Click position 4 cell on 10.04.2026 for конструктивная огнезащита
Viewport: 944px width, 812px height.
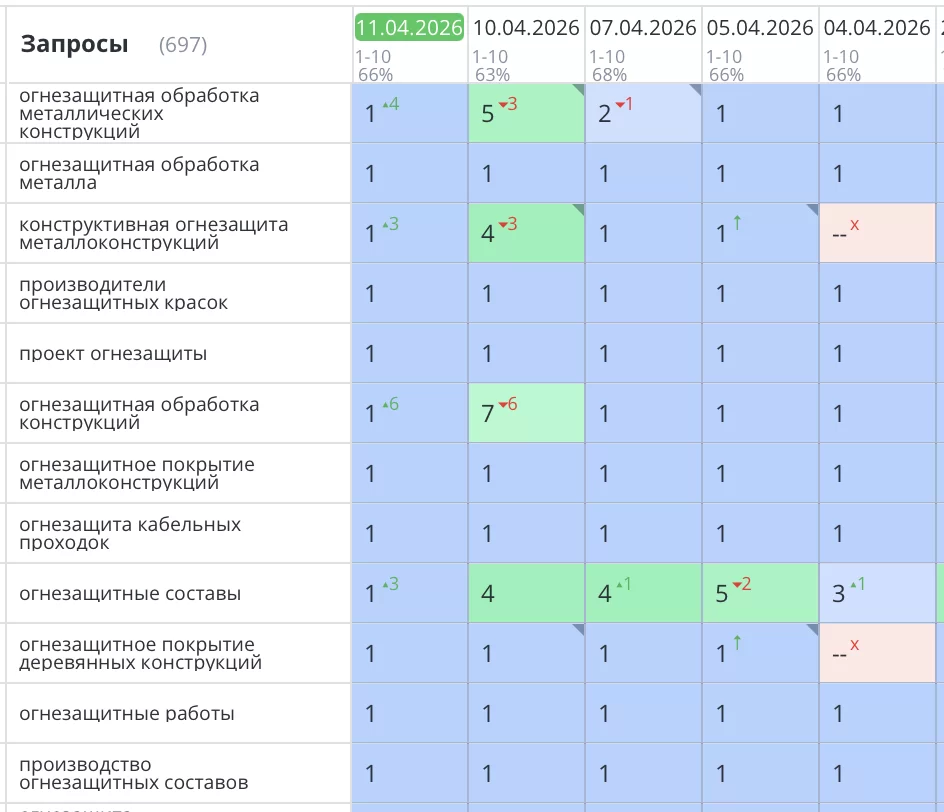click(x=526, y=233)
